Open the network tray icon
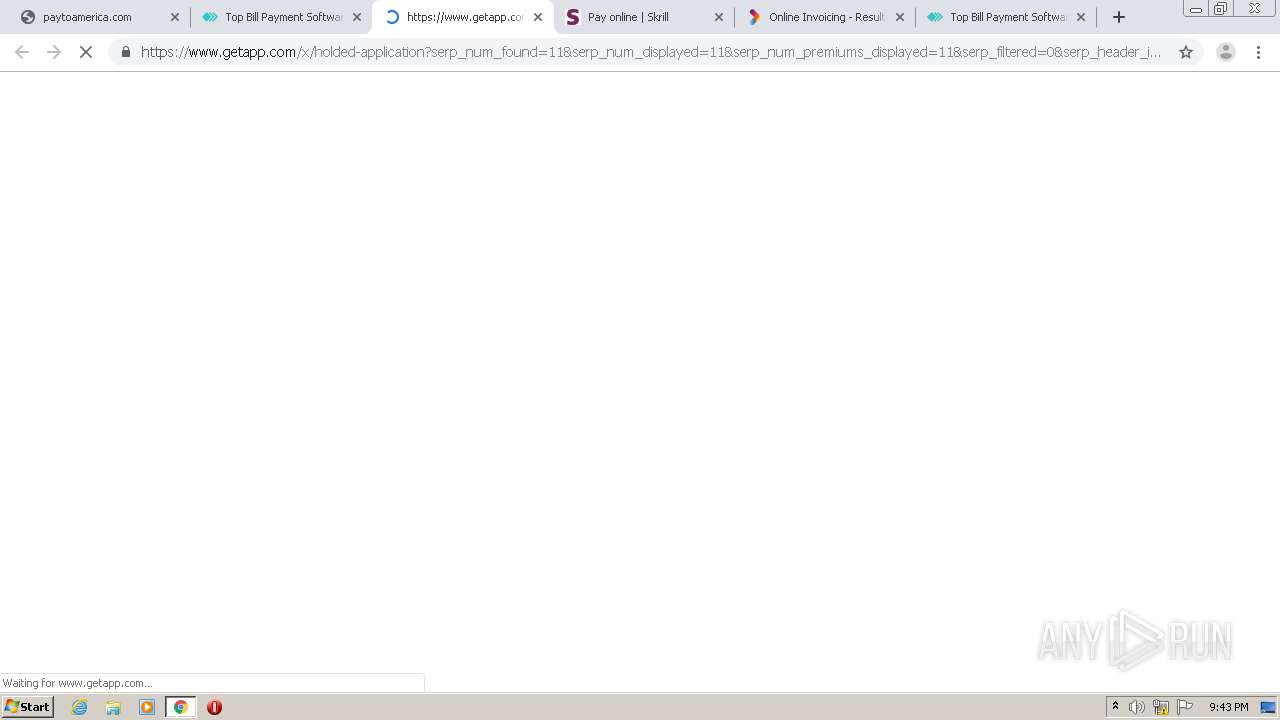1280x720 pixels. pyautogui.click(x=1161, y=707)
